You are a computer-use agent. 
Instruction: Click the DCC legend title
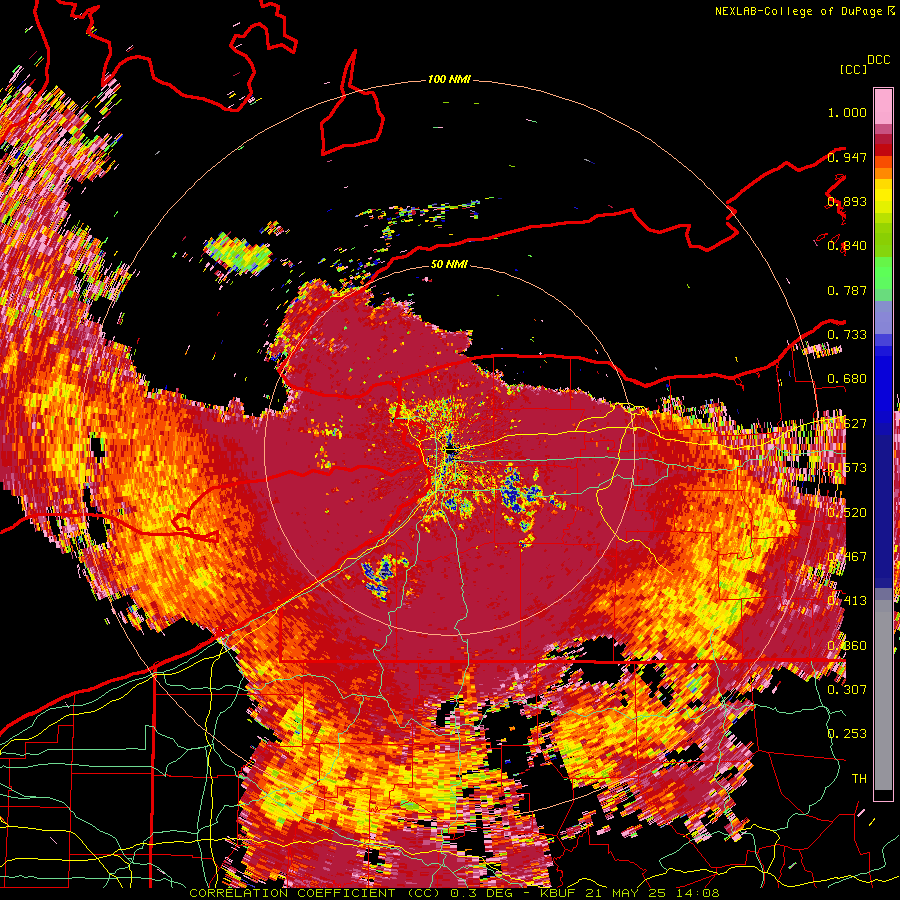878,60
